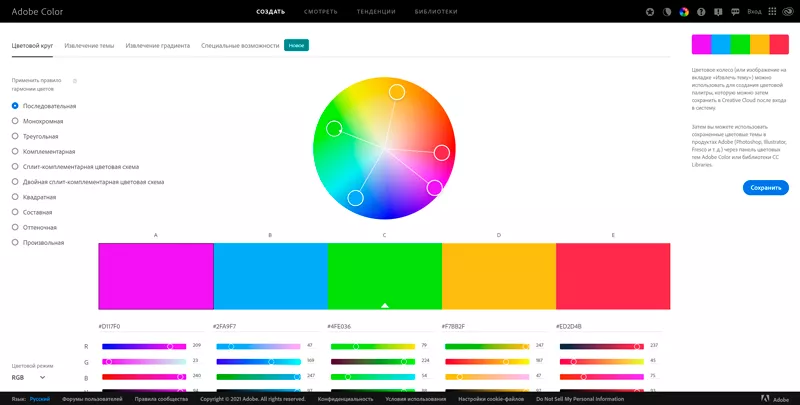Open the Смотреть menu item
Viewport: 800px width, 405px height.
point(320,12)
